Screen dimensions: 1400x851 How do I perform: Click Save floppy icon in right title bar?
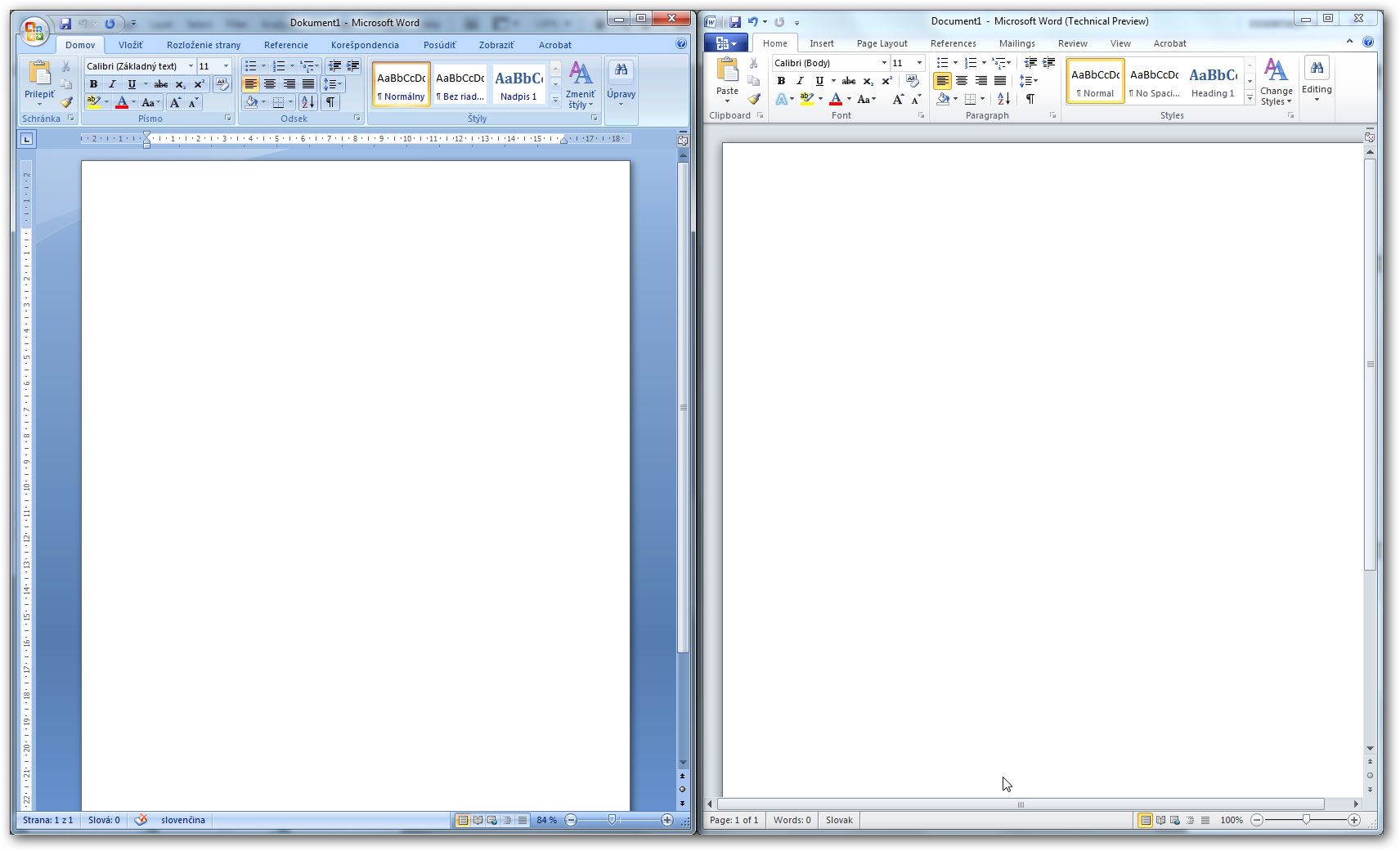(x=734, y=22)
